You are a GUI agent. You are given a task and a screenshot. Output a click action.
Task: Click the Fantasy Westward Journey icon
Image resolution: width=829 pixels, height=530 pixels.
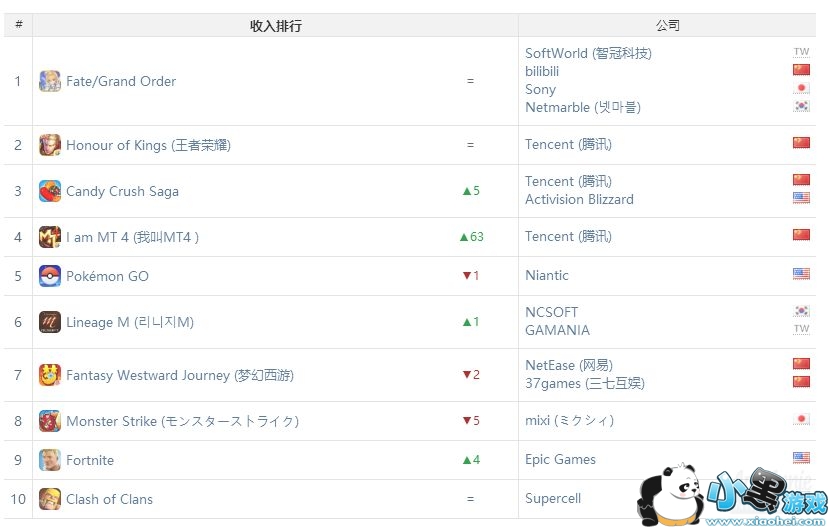(50, 375)
